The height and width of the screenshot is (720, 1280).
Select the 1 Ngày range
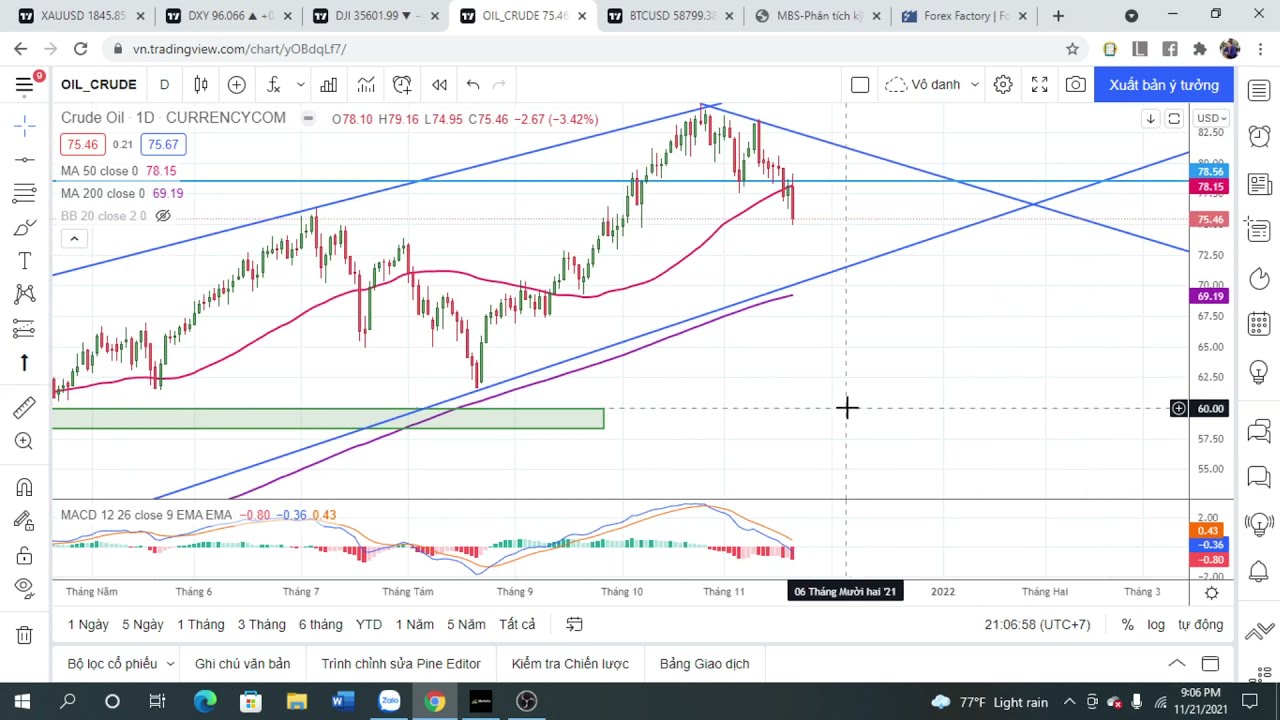click(x=88, y=624)
